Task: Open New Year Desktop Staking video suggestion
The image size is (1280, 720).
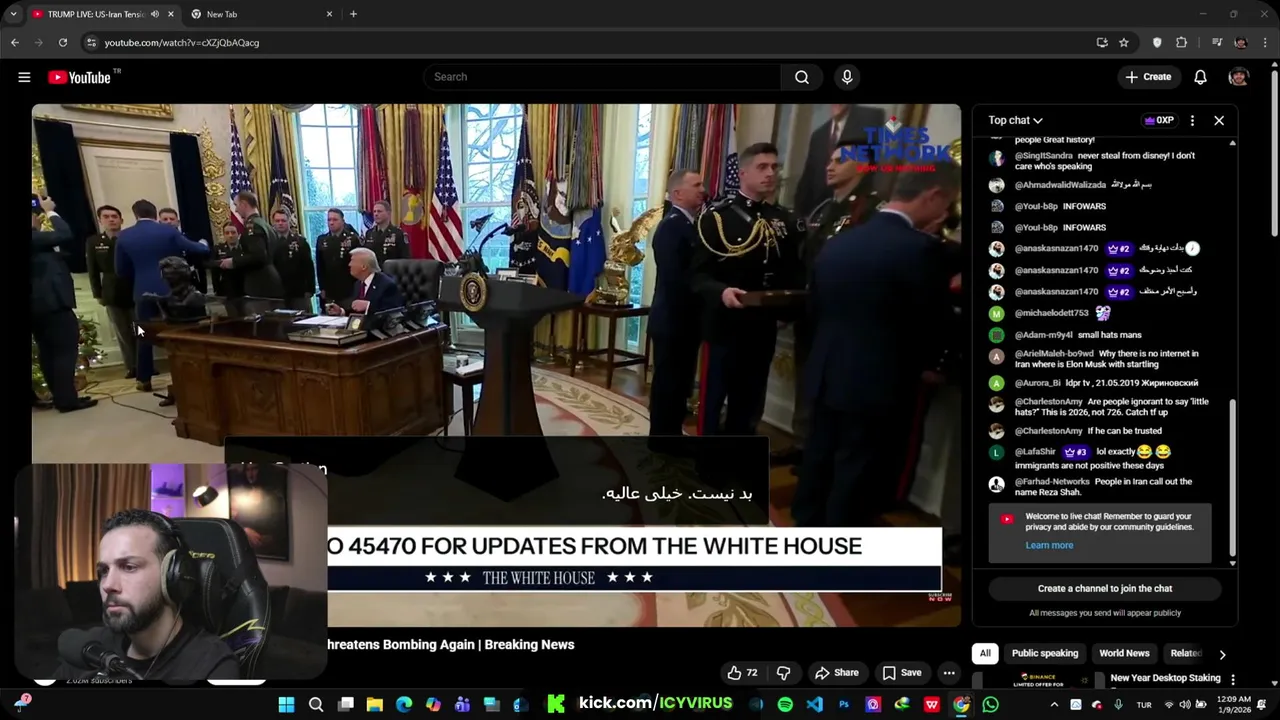Action: coord(1165,678)
